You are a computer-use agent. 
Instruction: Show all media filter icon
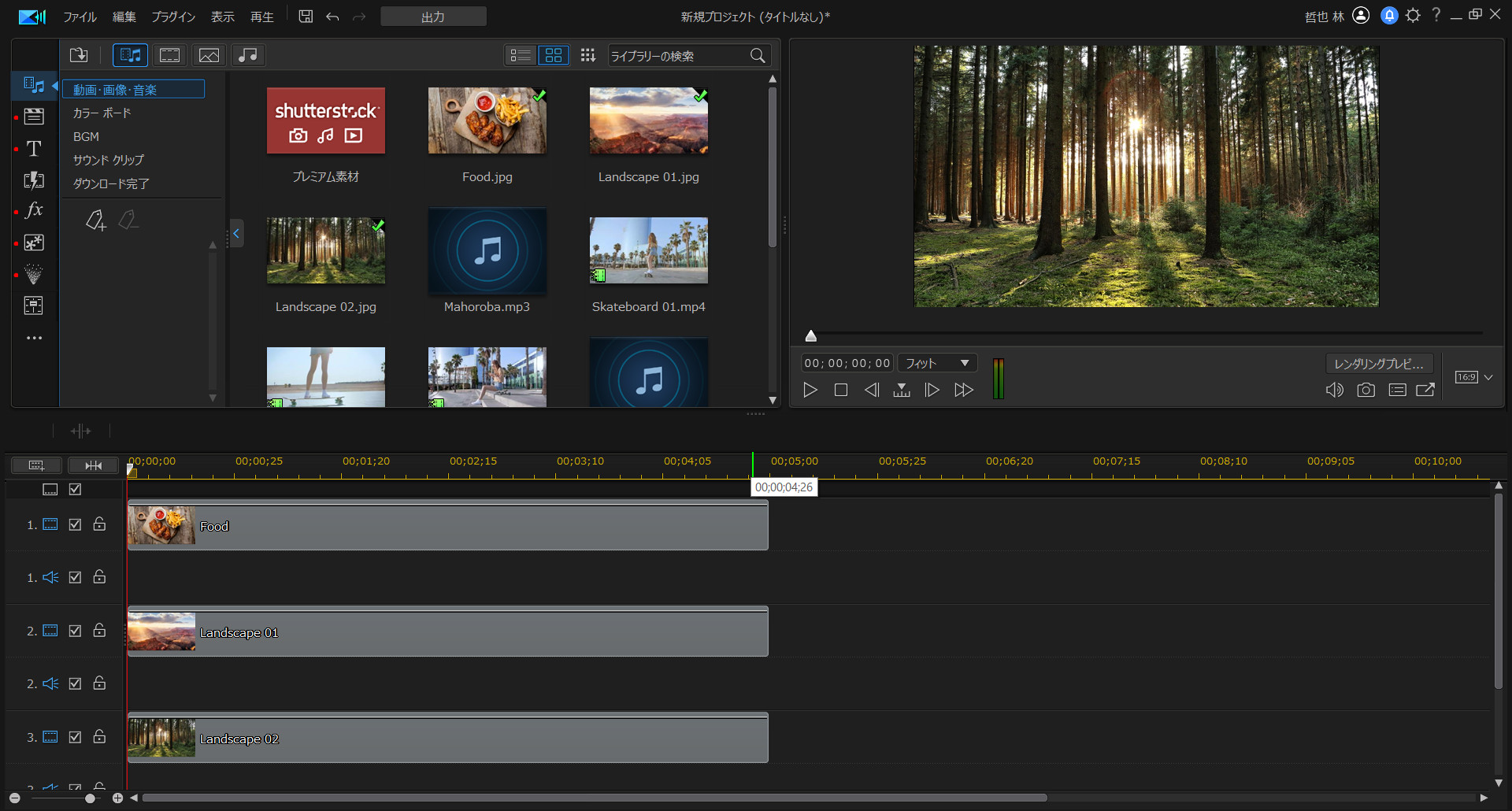click(130, 55)
